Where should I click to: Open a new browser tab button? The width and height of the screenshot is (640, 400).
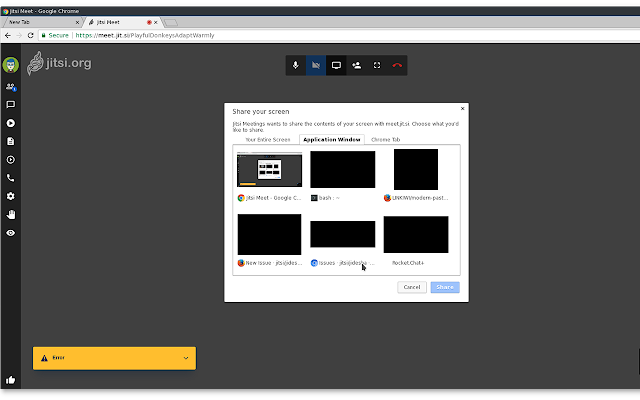(x=171, y=22)
